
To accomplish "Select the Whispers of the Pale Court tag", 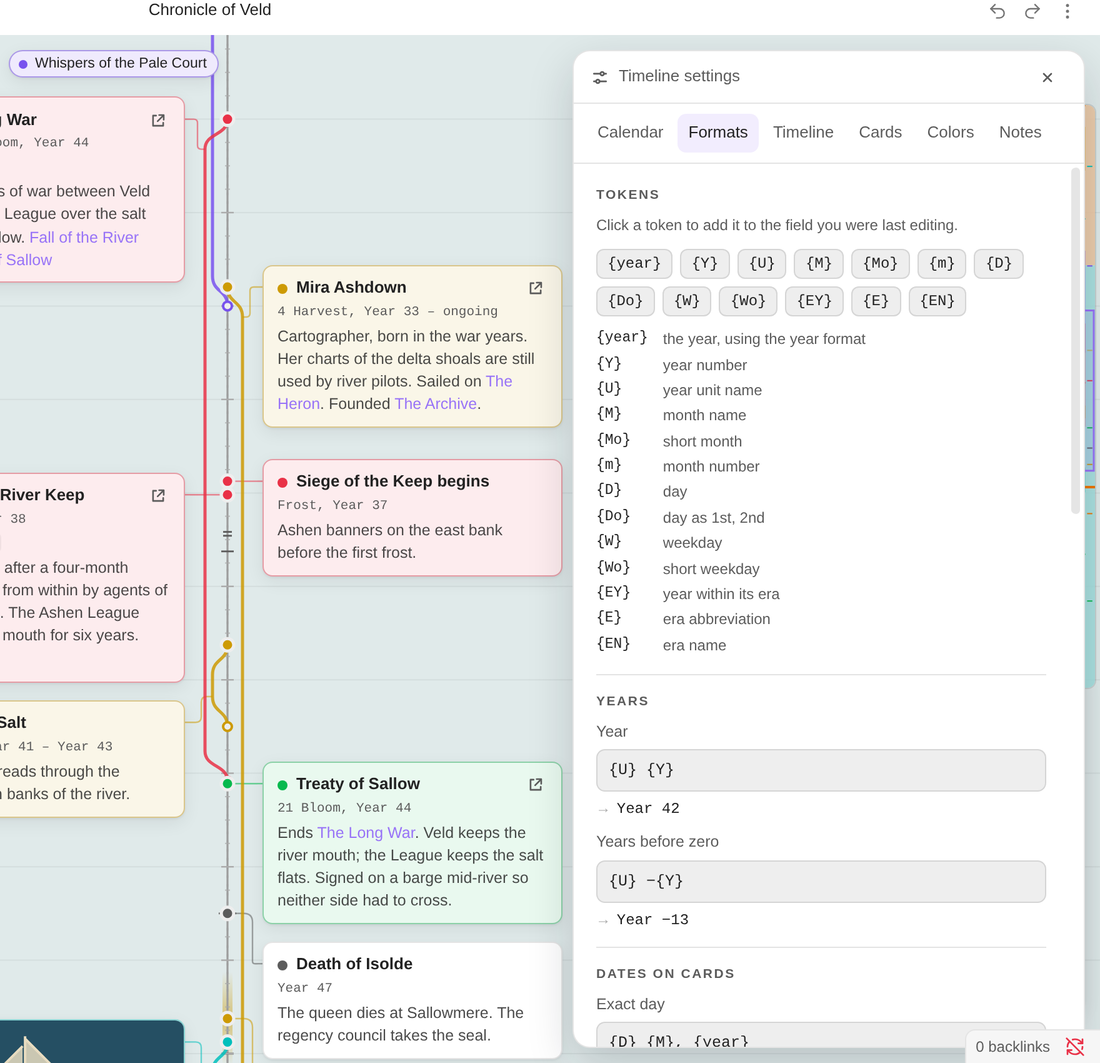I will [113, 63].
